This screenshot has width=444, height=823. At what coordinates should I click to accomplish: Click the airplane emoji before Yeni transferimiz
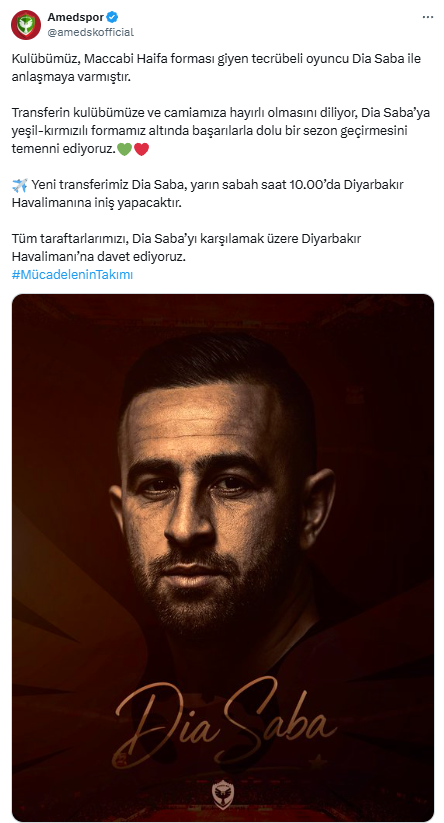(x=19, y=185)
